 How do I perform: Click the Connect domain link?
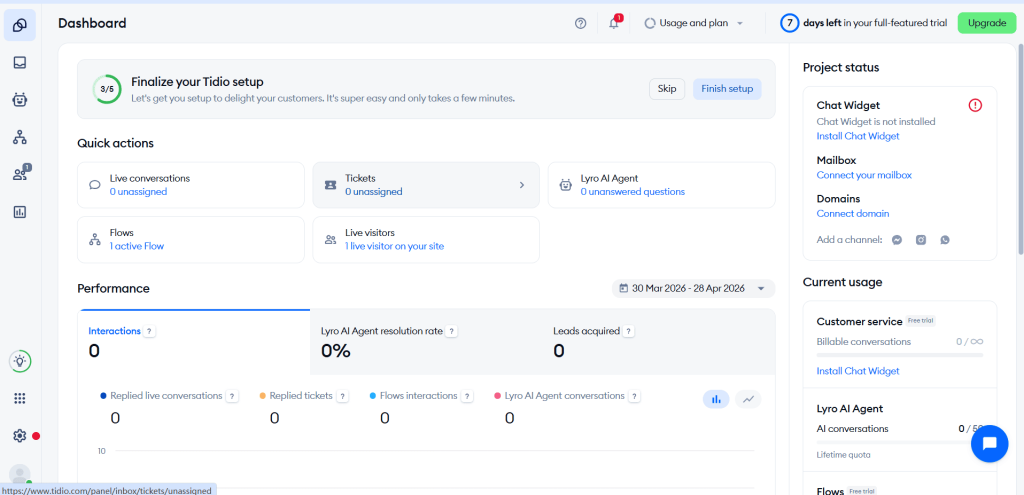point(853,214)
